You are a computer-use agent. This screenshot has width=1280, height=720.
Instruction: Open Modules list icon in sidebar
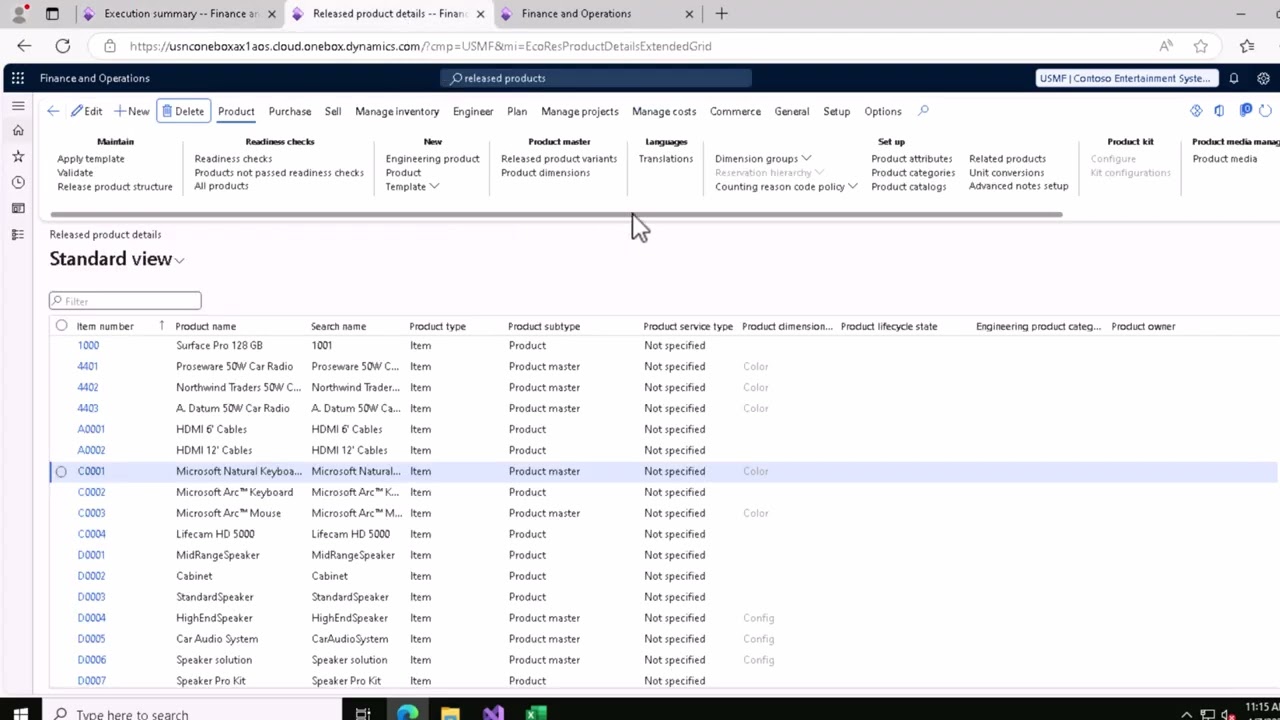pyautogui.click(x=18, y=234)
